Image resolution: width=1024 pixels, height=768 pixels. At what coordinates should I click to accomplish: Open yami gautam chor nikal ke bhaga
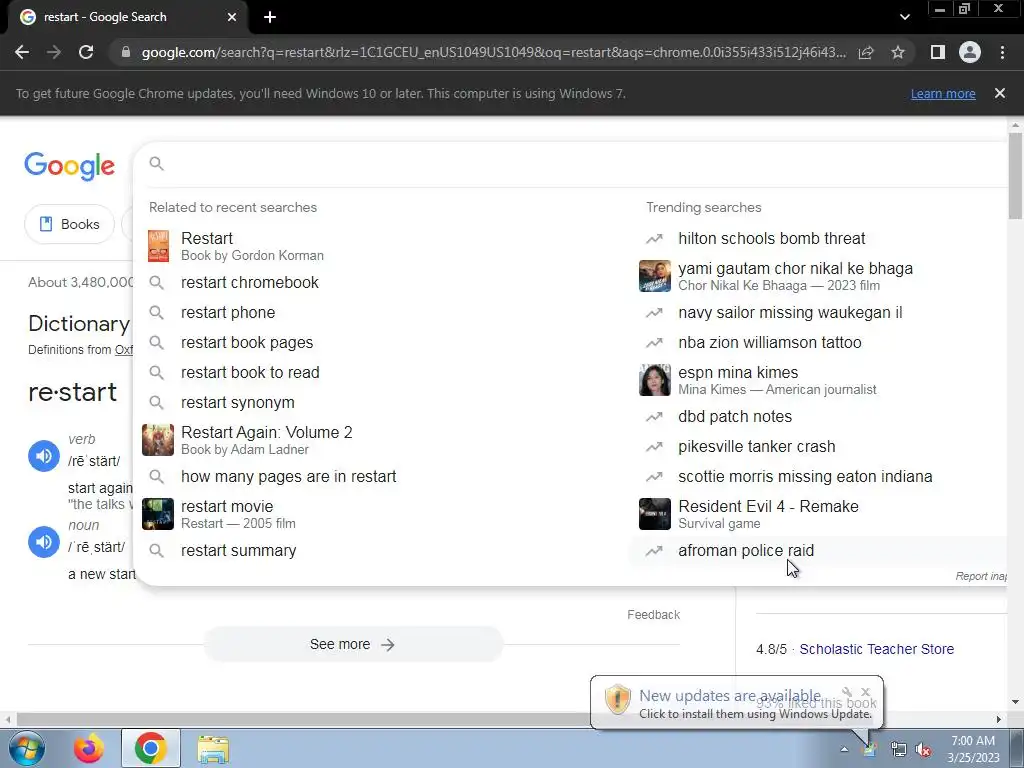820,276
